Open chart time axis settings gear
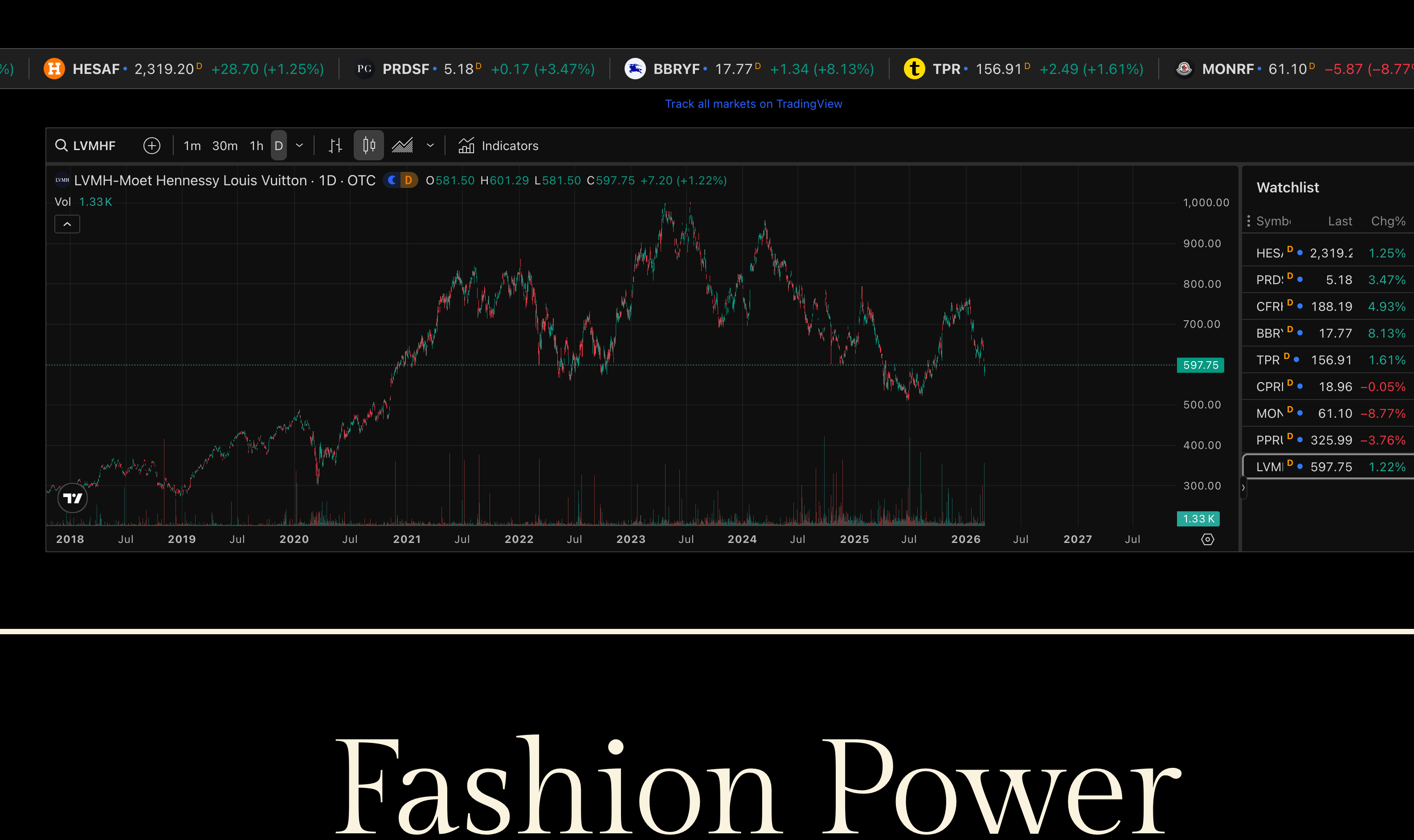 [x=1207, y=539]
